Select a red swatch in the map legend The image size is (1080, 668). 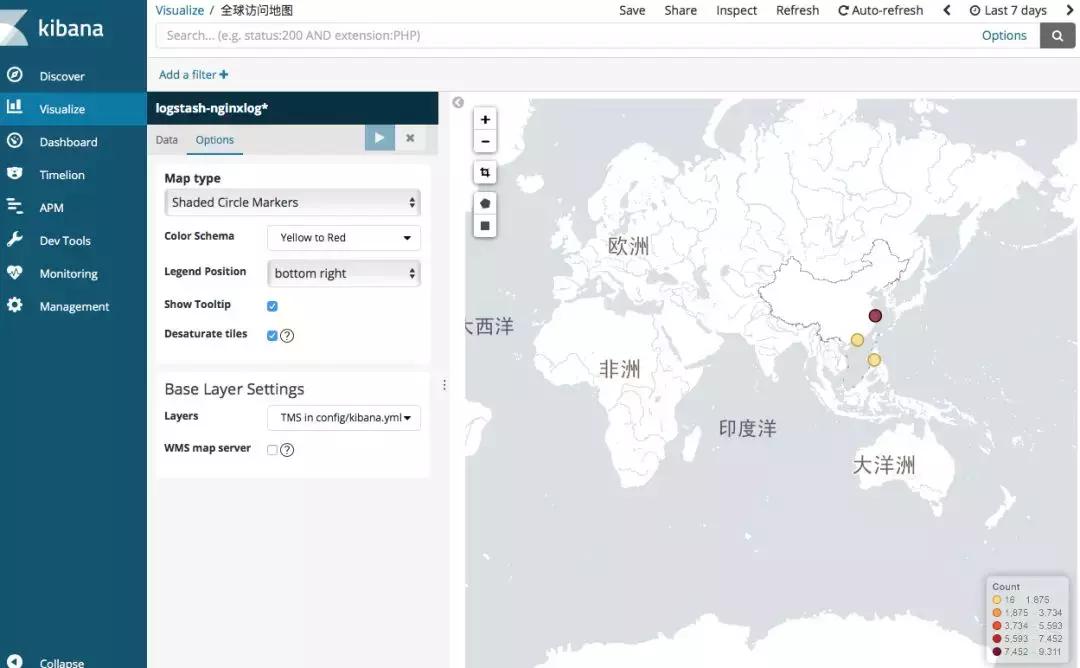click(x=996, y=625)
